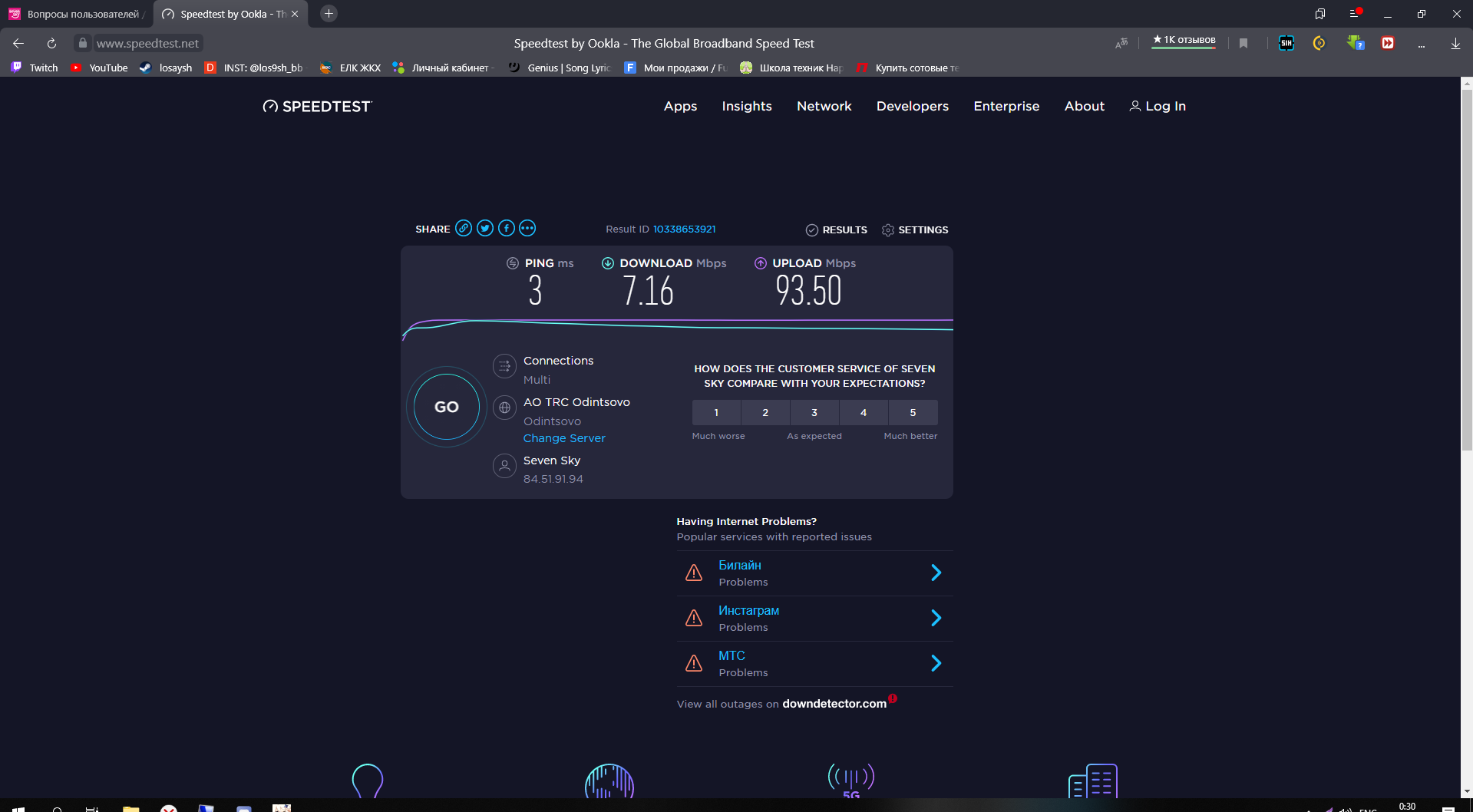1473x812 pixels.
Task: Open the page translate icon
Action: click(1121, 44)
